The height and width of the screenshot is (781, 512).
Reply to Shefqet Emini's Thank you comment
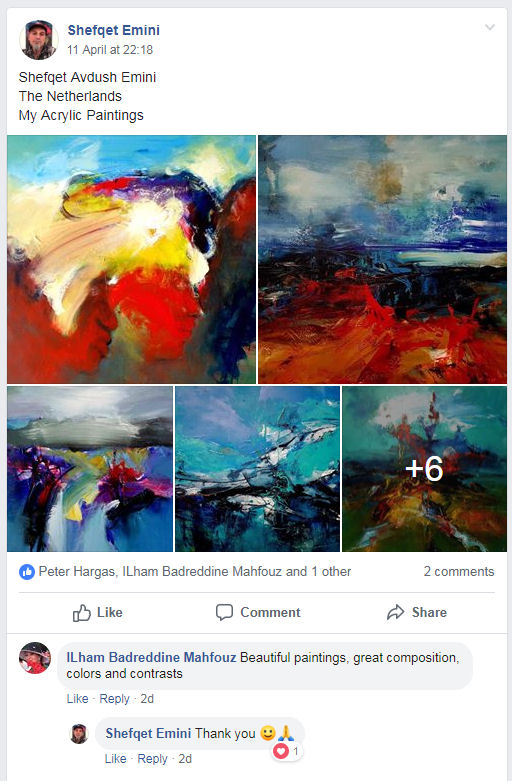coord(152,759)
